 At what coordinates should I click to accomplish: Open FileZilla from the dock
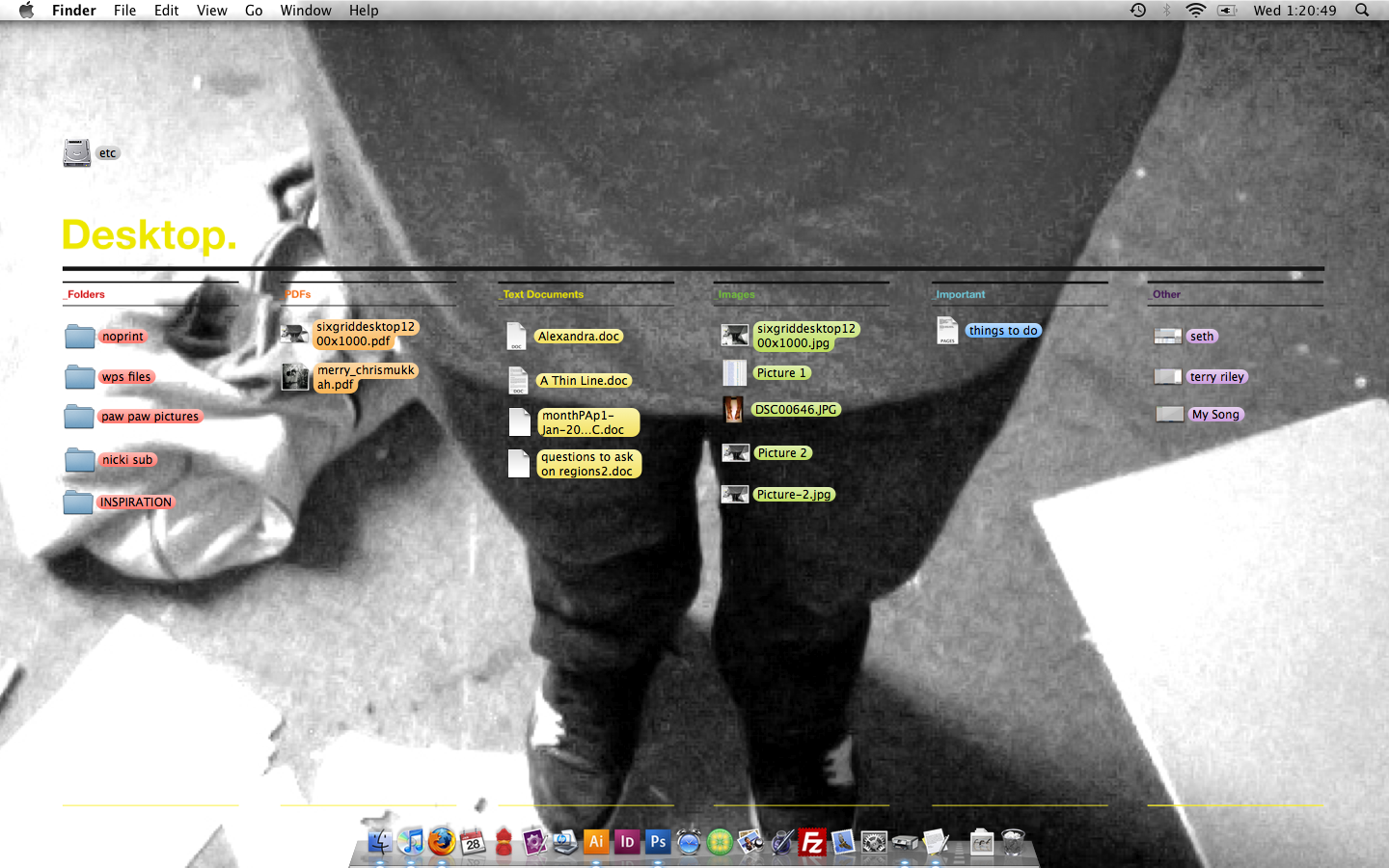(812, 842)
